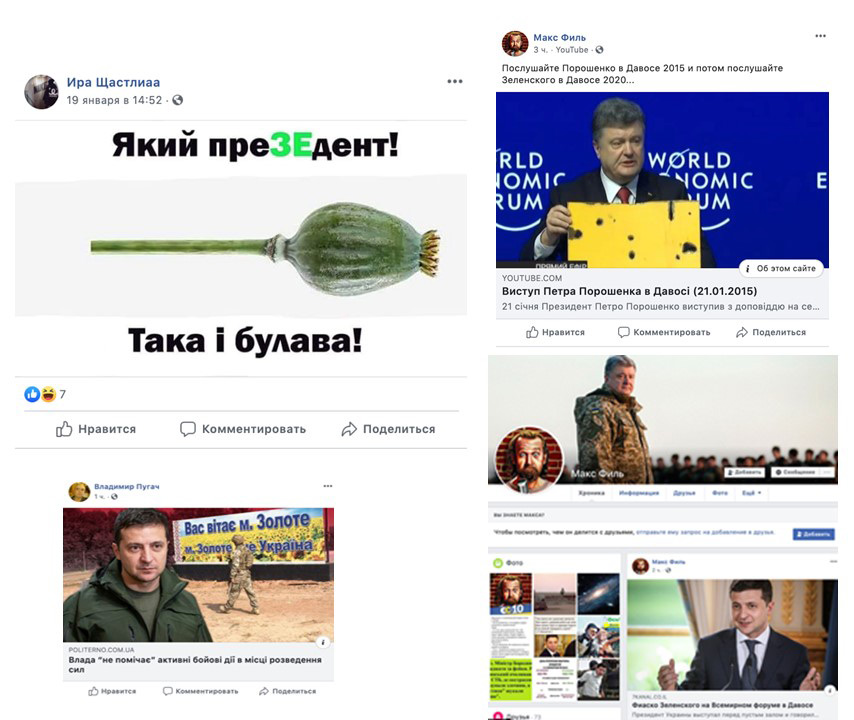Share the poppy meme post via Поделиться

(x=388, y=429)
